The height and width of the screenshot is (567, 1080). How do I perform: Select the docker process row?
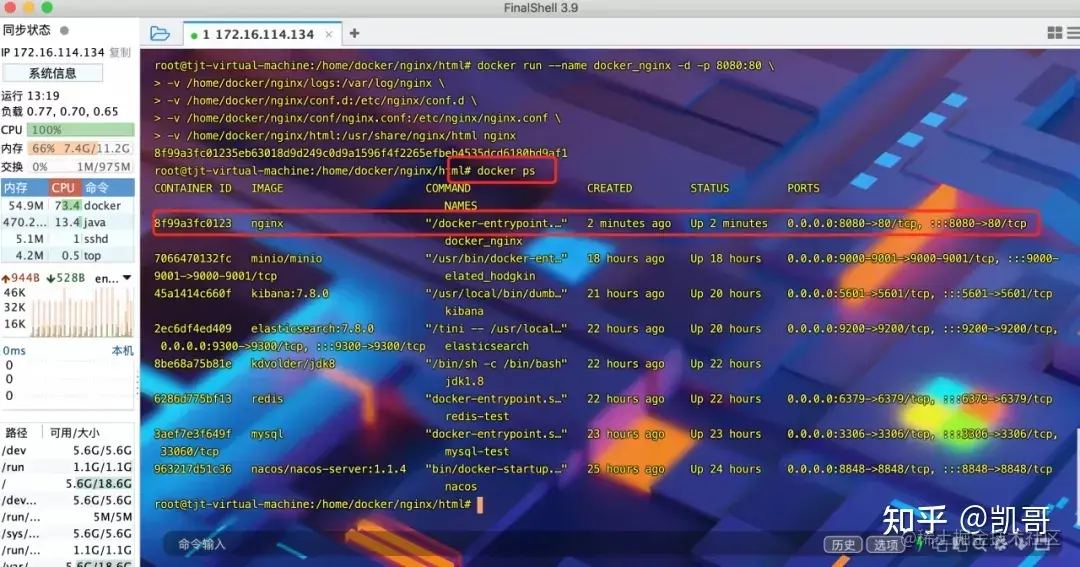coord(68,205)
